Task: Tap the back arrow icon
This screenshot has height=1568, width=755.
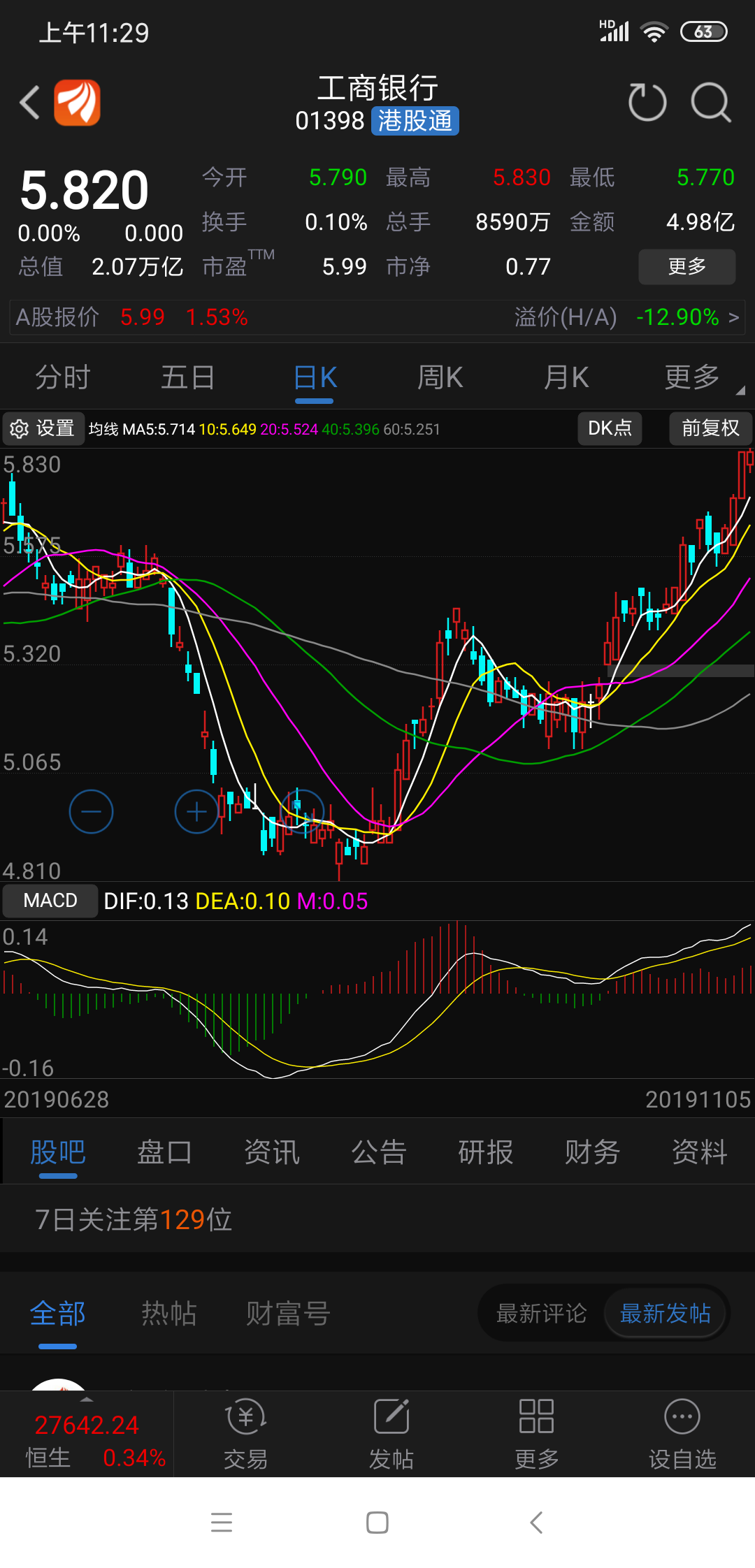Action: [30, 103]
